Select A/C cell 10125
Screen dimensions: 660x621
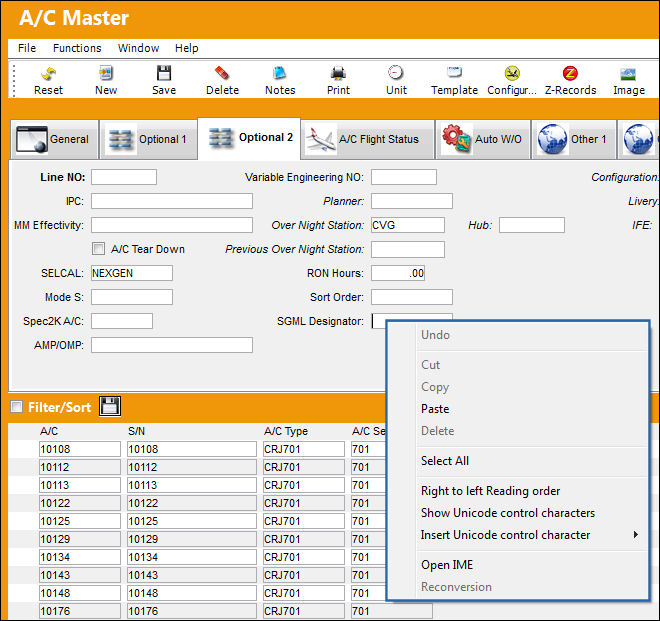80,521
